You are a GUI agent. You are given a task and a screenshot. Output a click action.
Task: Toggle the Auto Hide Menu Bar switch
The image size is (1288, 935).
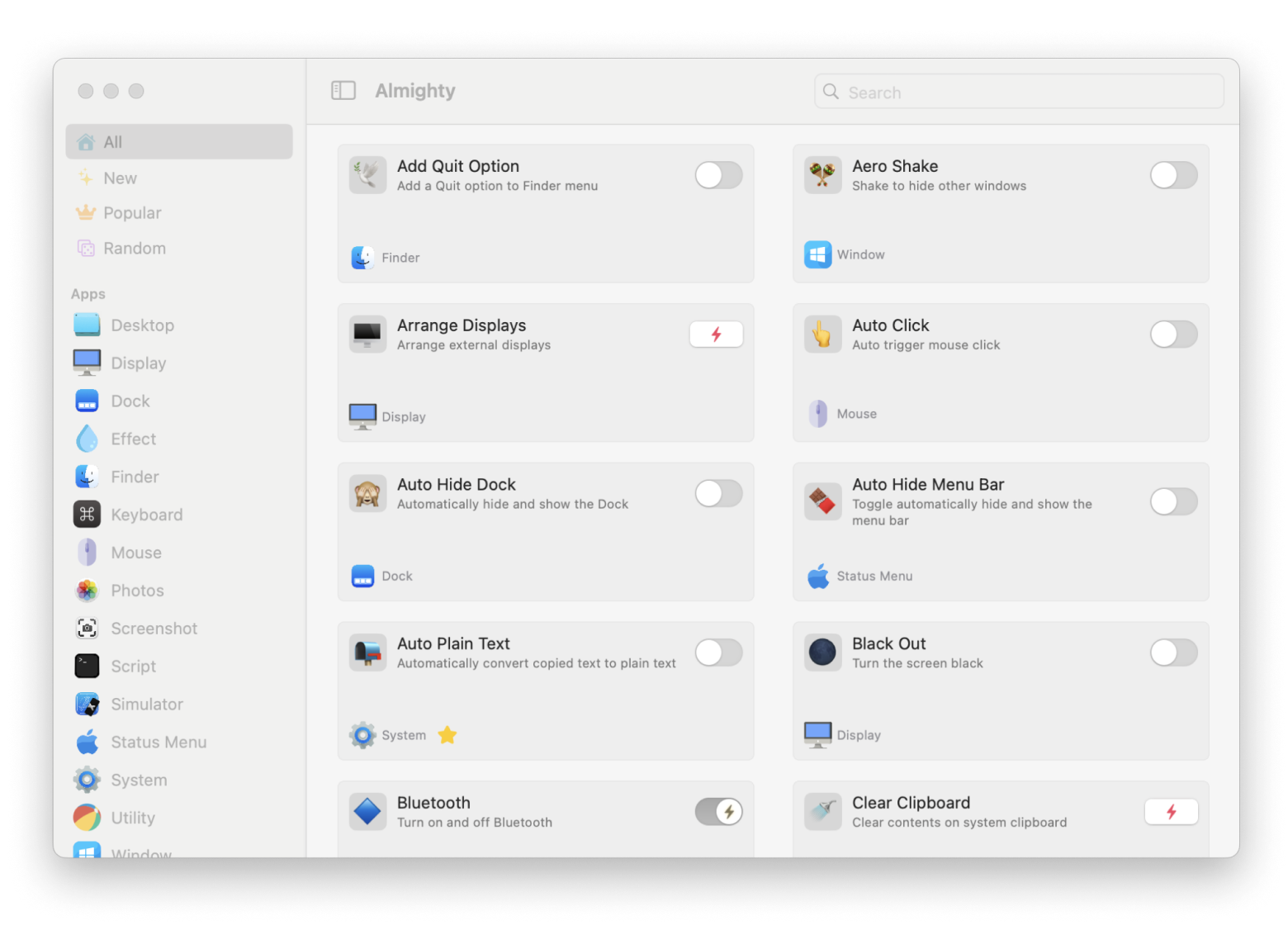[x=1173, y=501]
